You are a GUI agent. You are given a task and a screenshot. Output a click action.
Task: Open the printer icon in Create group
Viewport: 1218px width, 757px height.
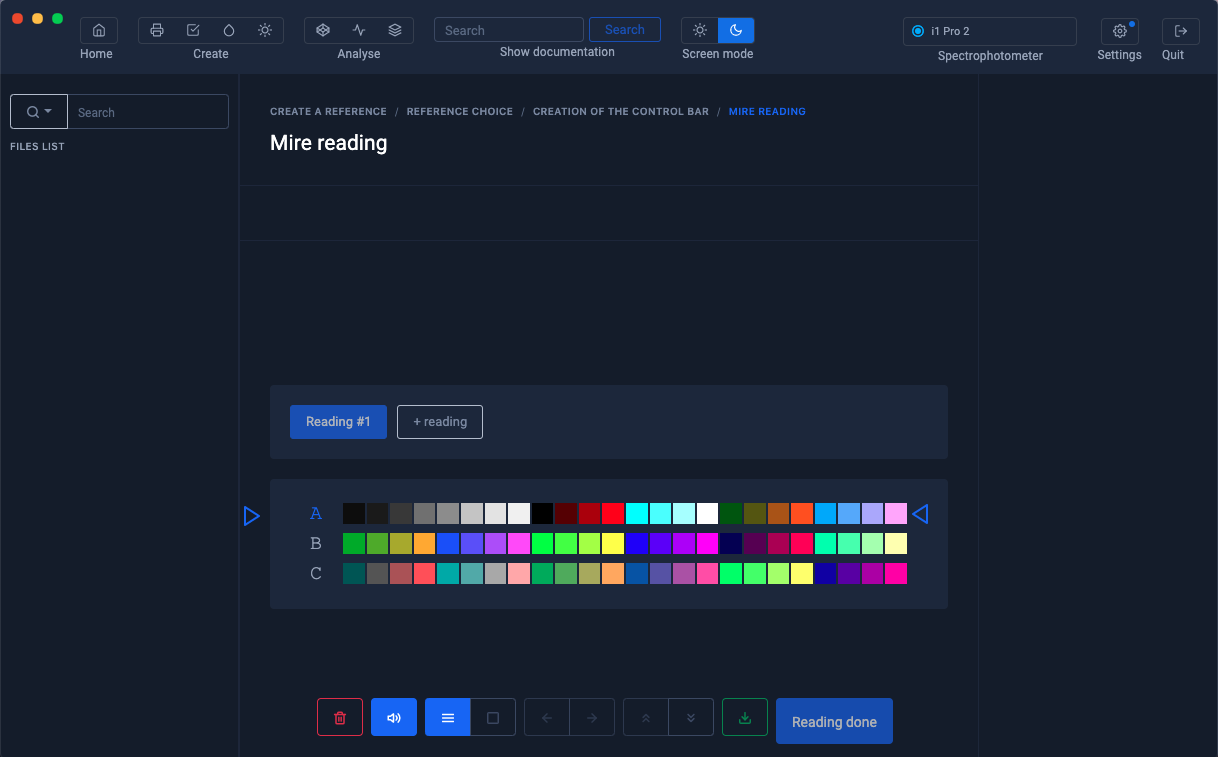tap(157, 31)
